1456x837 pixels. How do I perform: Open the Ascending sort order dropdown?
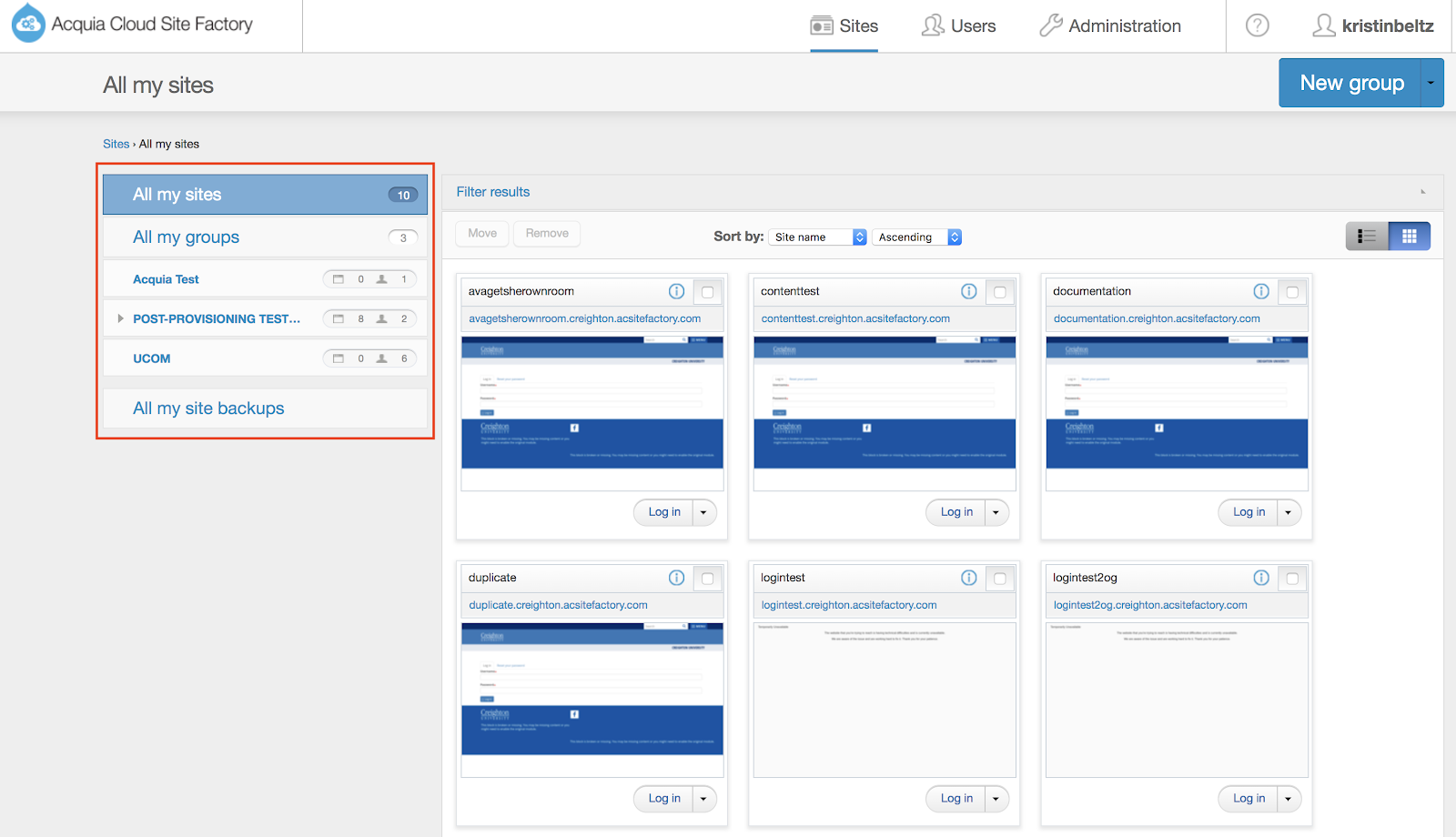pos(916,237)
